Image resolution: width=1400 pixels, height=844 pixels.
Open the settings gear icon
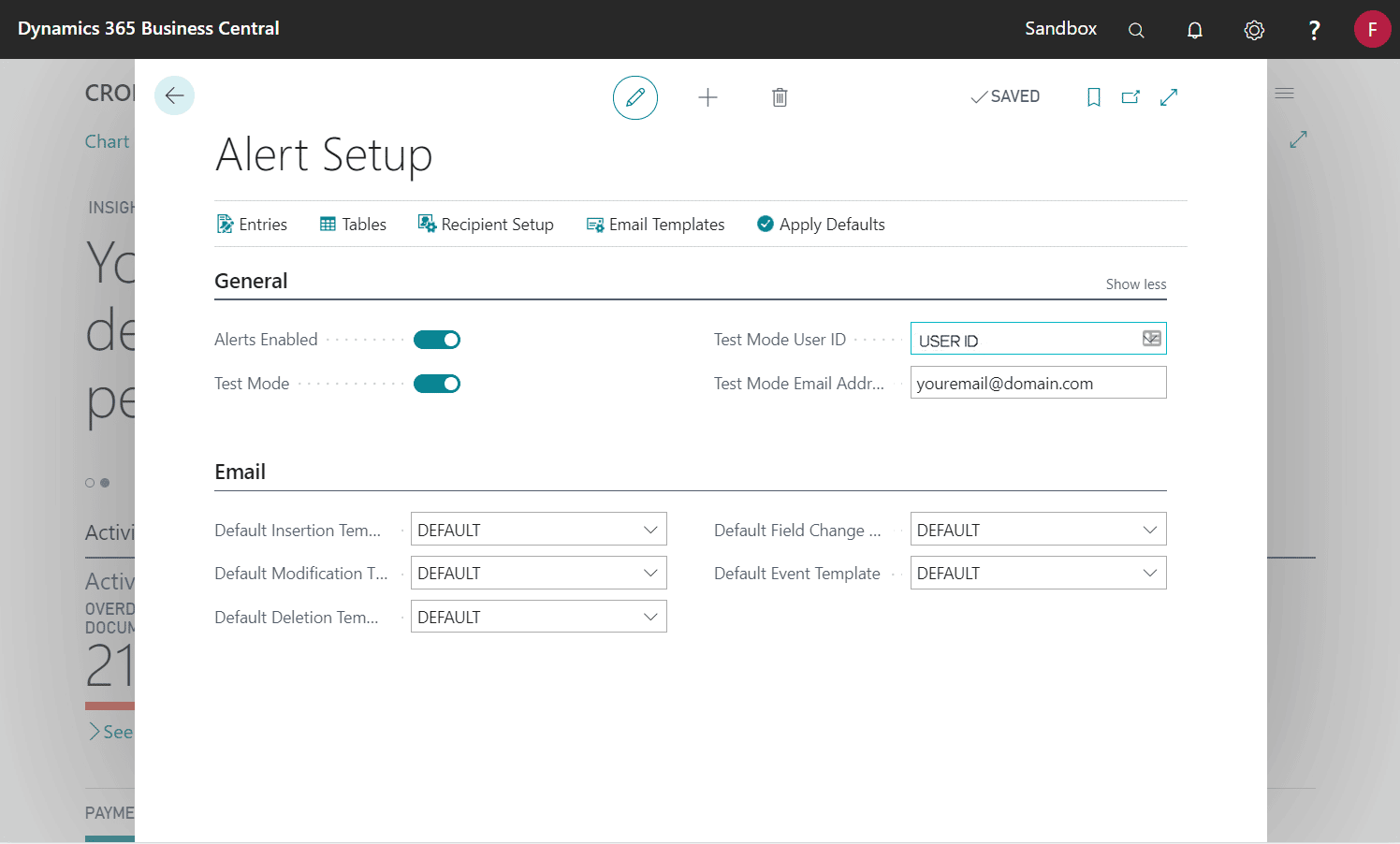click(1254, 30)
